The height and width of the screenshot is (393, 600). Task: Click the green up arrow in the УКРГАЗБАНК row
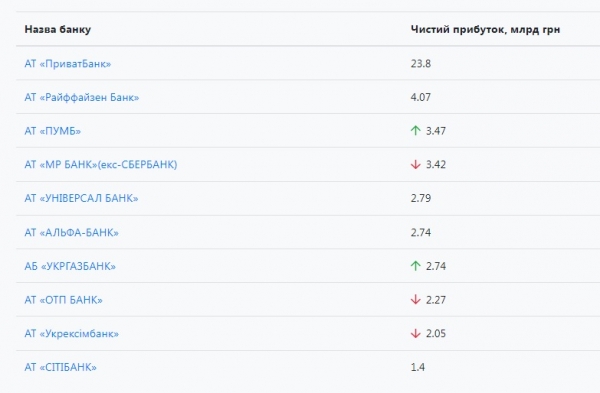pyautogui.click(x=416, y=266)
